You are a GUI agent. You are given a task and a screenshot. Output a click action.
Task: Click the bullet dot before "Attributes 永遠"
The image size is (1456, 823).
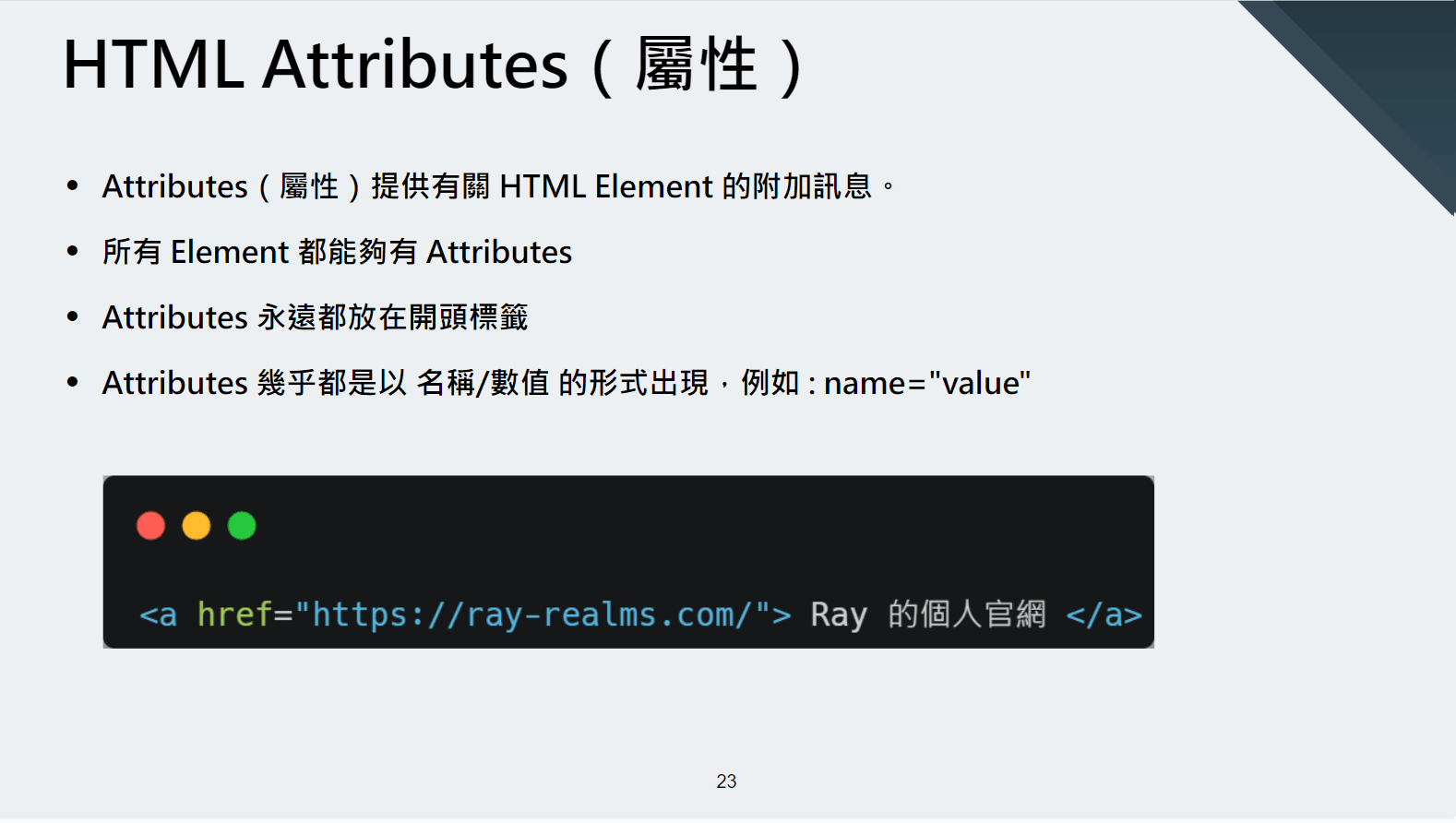tap(73, 316)
